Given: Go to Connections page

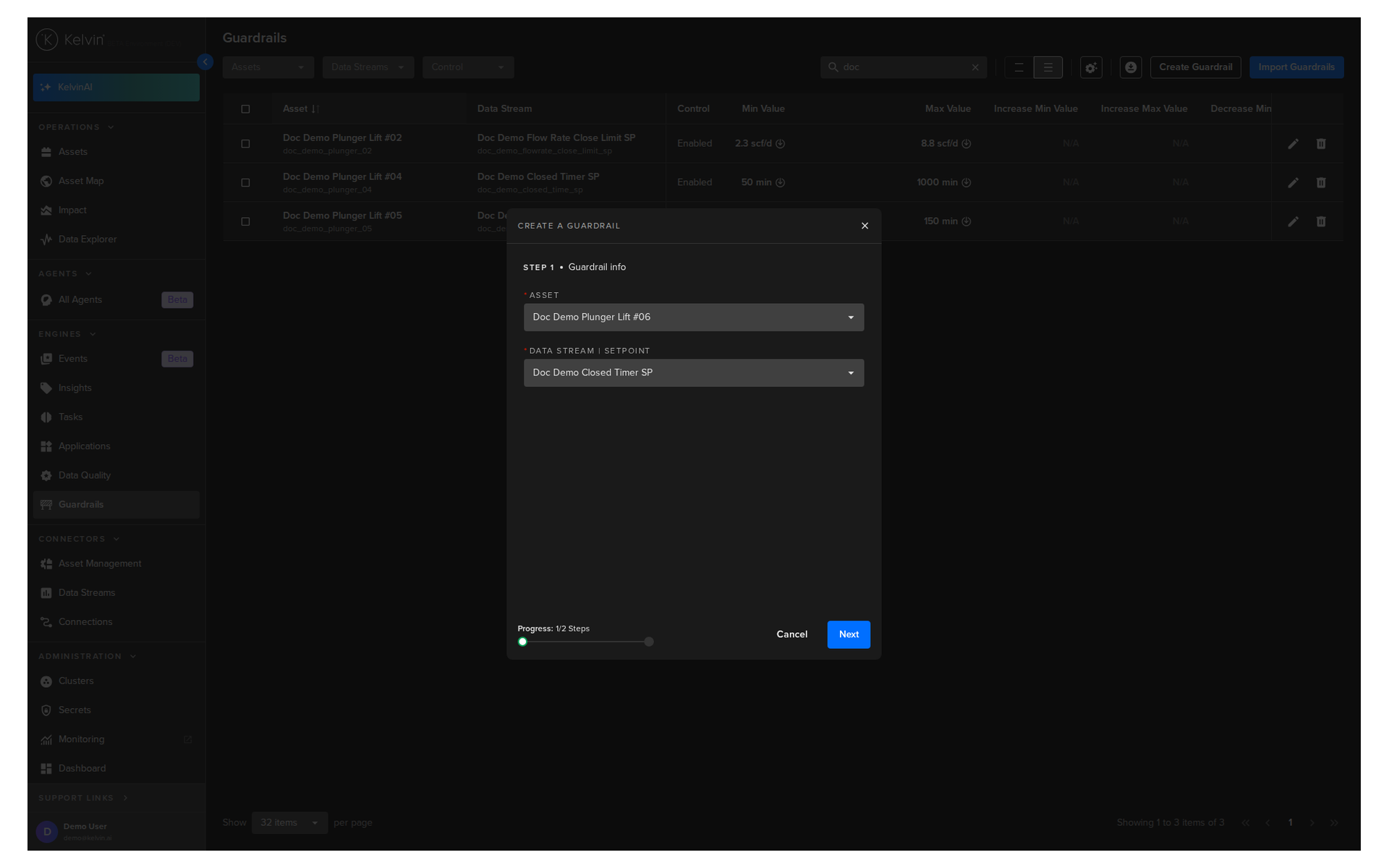Looking at the screenshot, I should coord(116,622).
